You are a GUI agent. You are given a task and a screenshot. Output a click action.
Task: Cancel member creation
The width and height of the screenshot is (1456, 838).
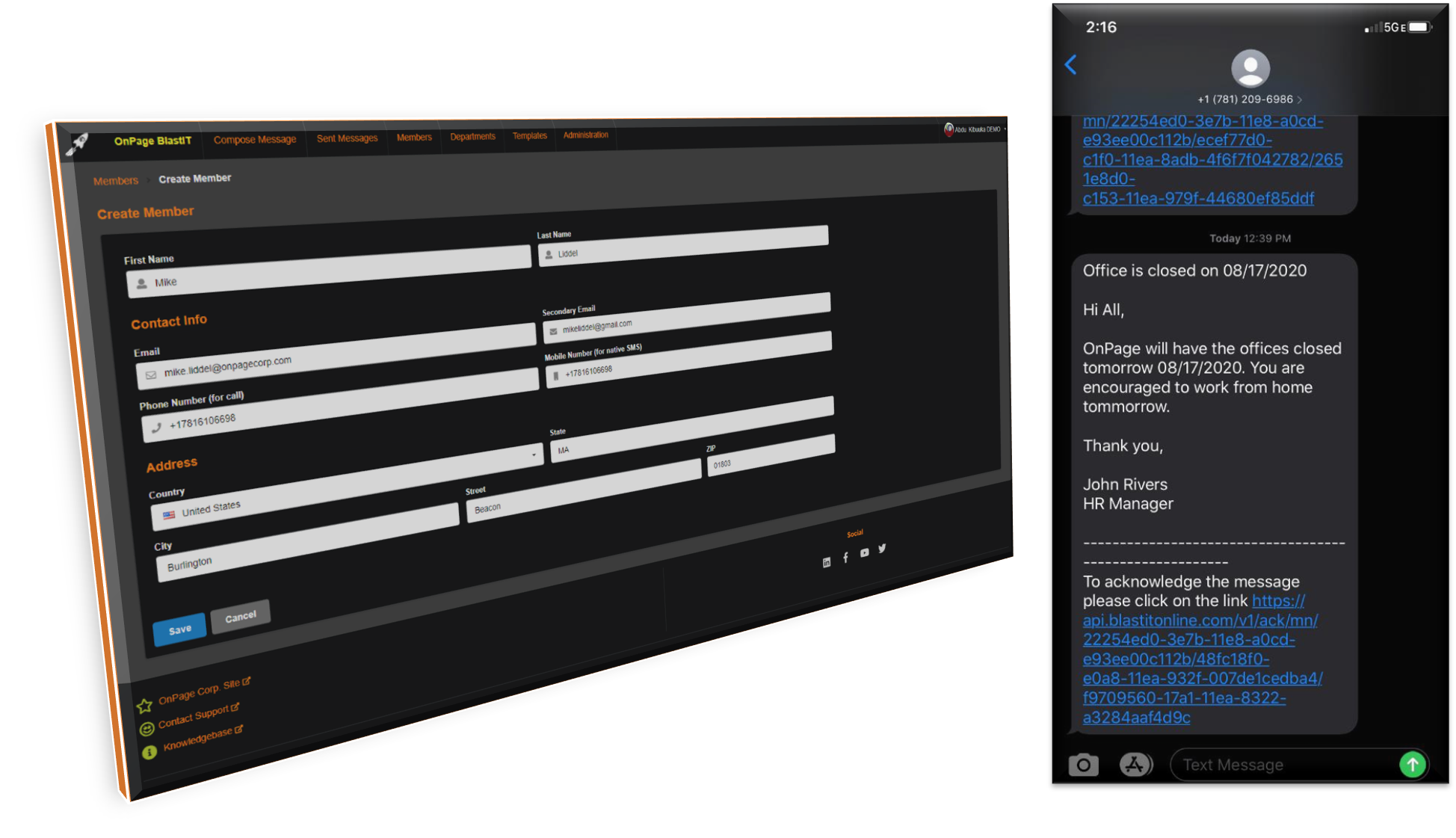[x=240, y=617]
